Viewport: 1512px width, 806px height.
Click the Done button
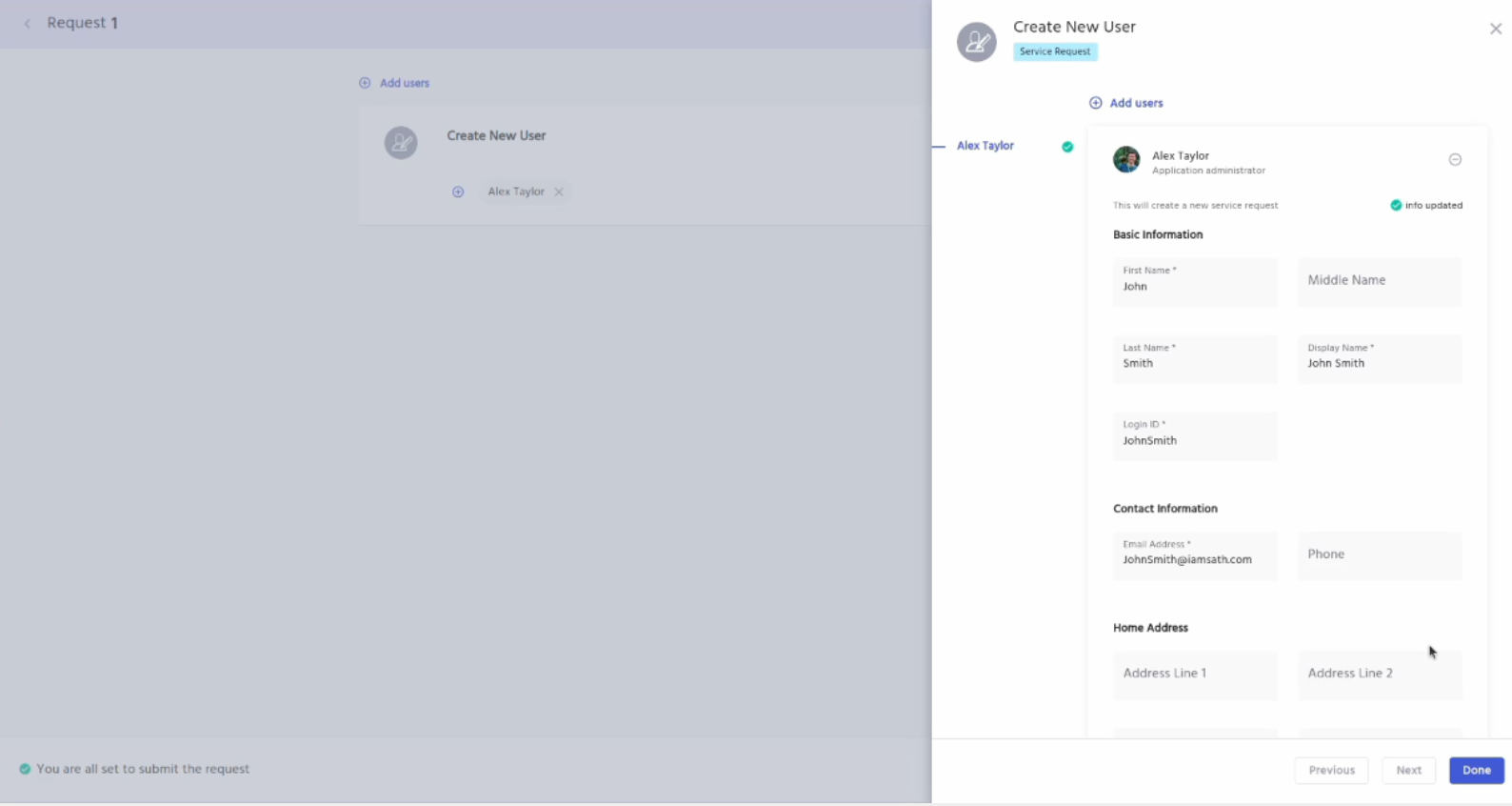1476,770
